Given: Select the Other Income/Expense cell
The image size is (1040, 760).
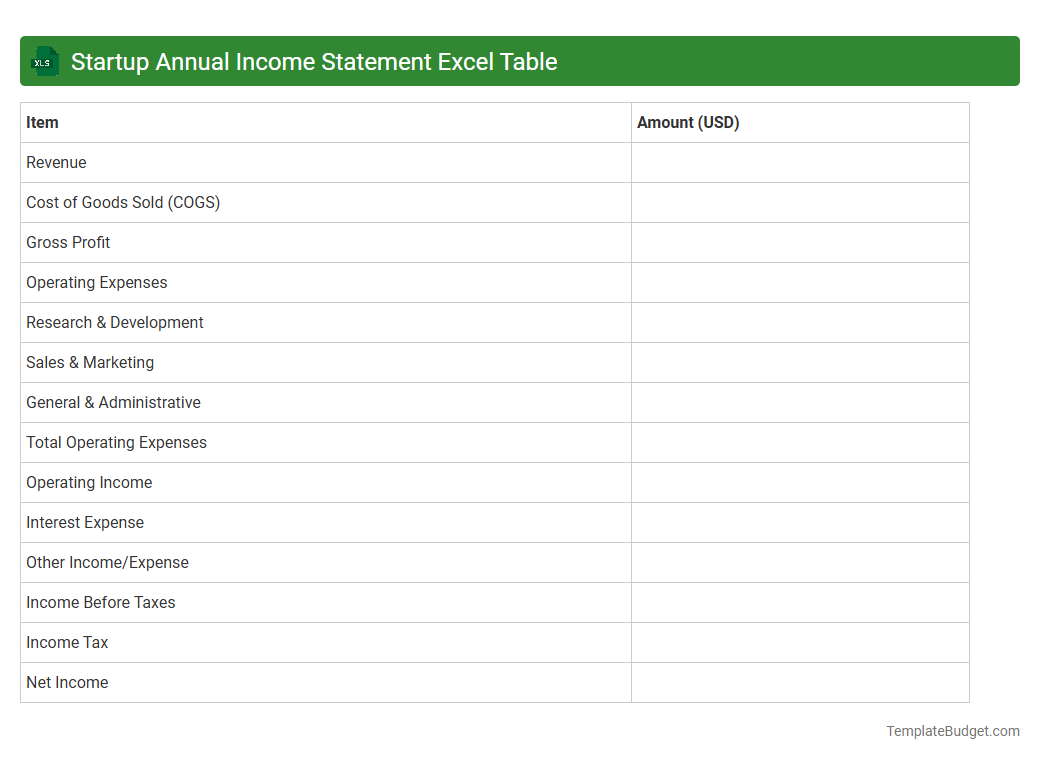Looking at the screenshot, I should tap(107, 562).
